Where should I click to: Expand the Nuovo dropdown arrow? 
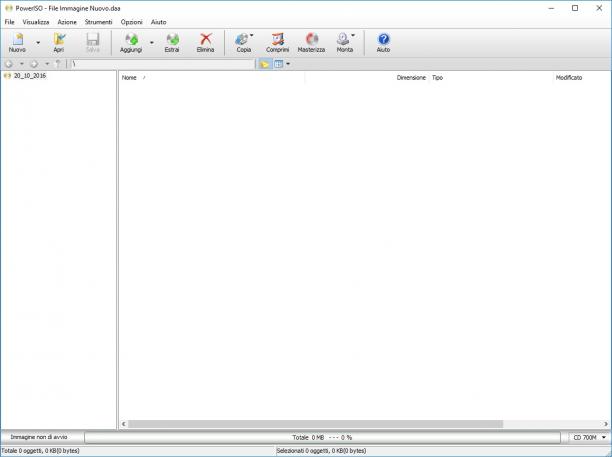38,43
